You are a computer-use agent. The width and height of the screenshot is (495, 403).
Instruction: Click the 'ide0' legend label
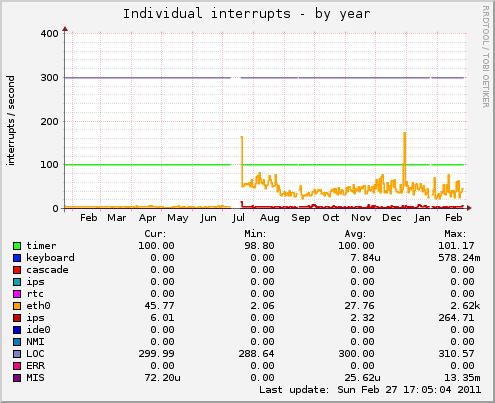click(x=38, y=330)
